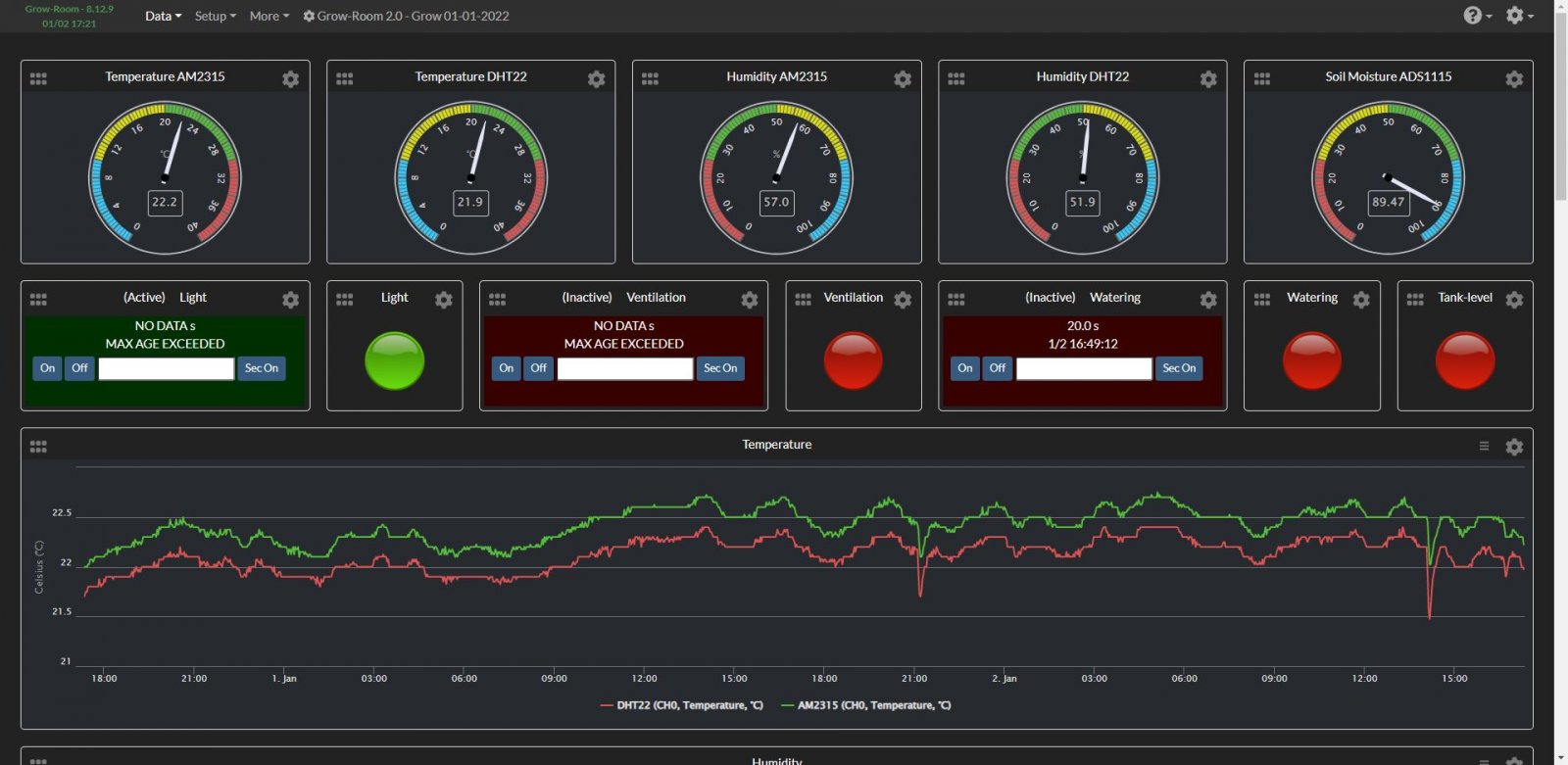Viewport: 1568px width, 765px height.
Task: Click the Temperature AM2315 gauge reading 22.2
Action: (165, 203)
